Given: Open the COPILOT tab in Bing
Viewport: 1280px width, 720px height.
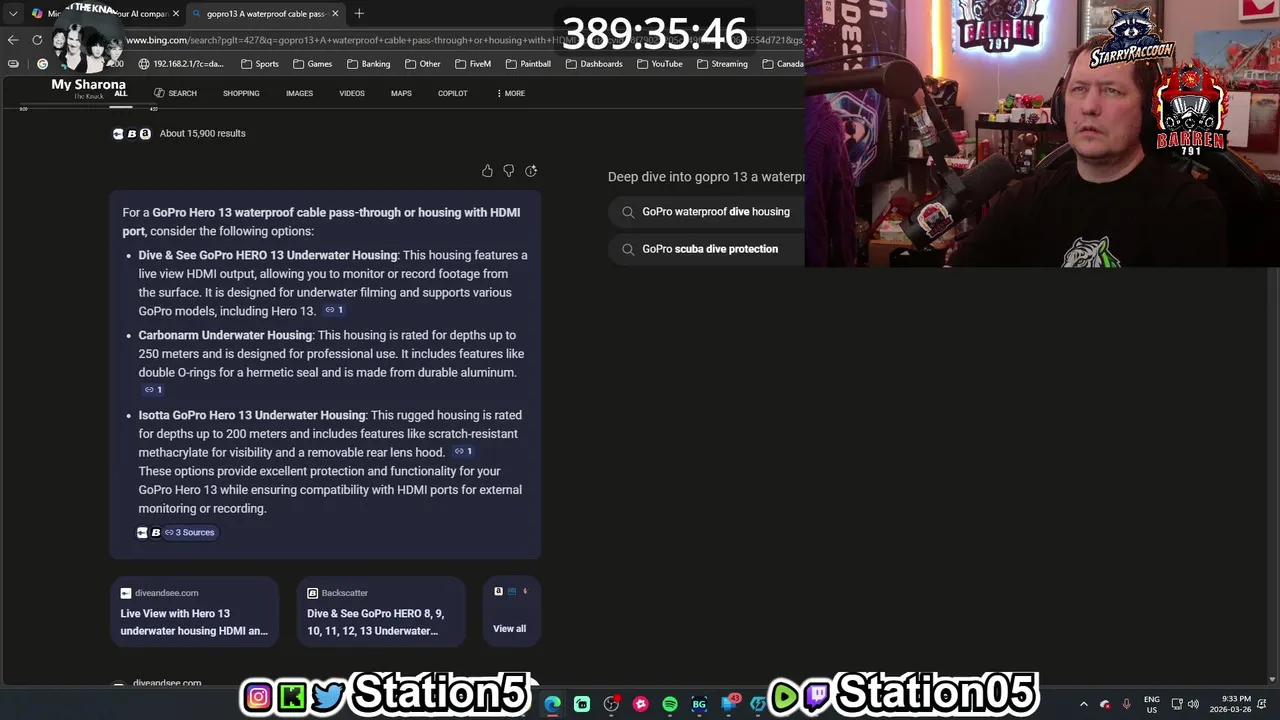Looking at the screenshot, I should pyautogui.click(x=452, y=93).
